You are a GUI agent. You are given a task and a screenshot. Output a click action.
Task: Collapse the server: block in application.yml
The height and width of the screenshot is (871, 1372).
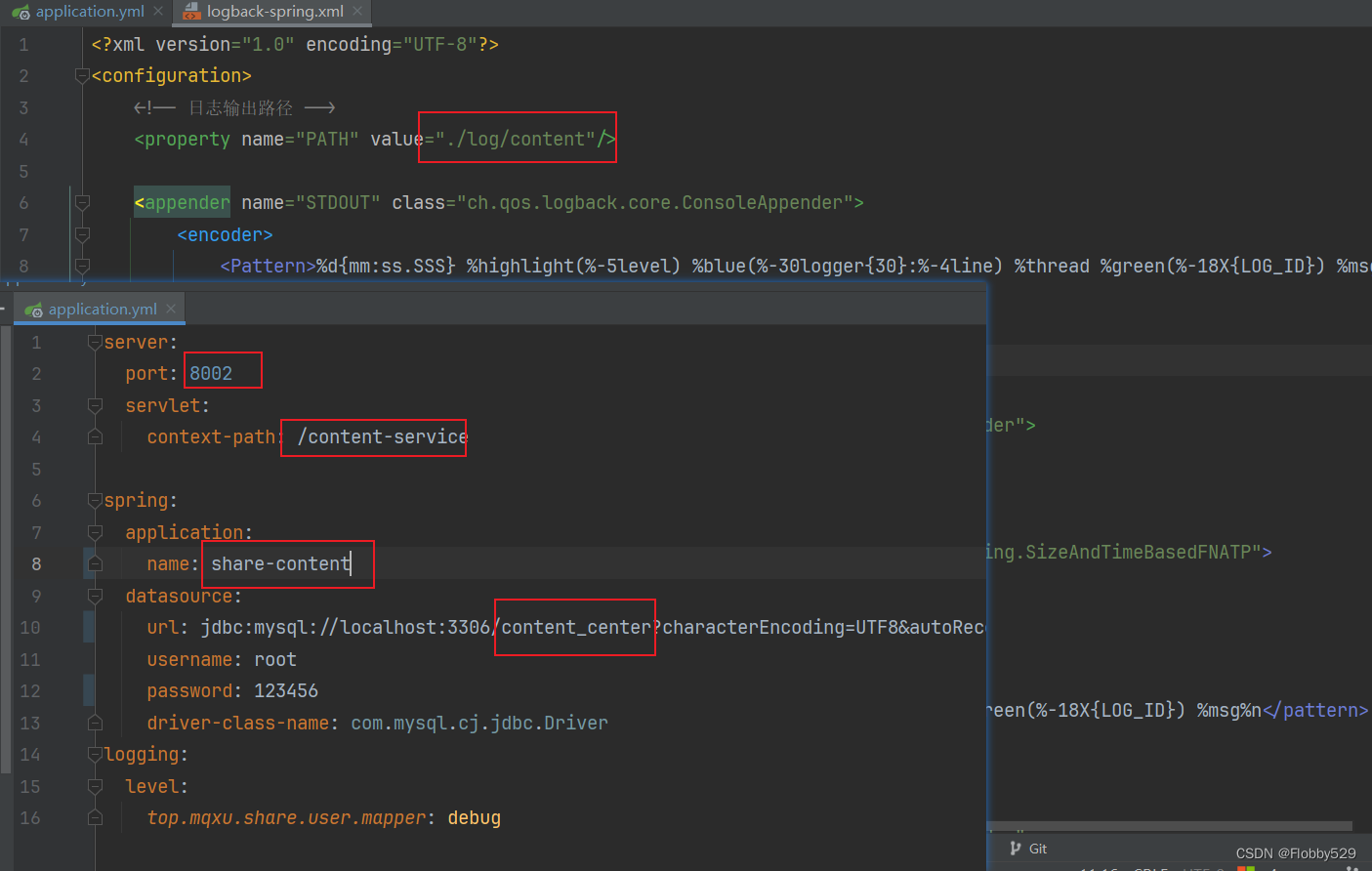pyautogui.click(x=95, y=342)
